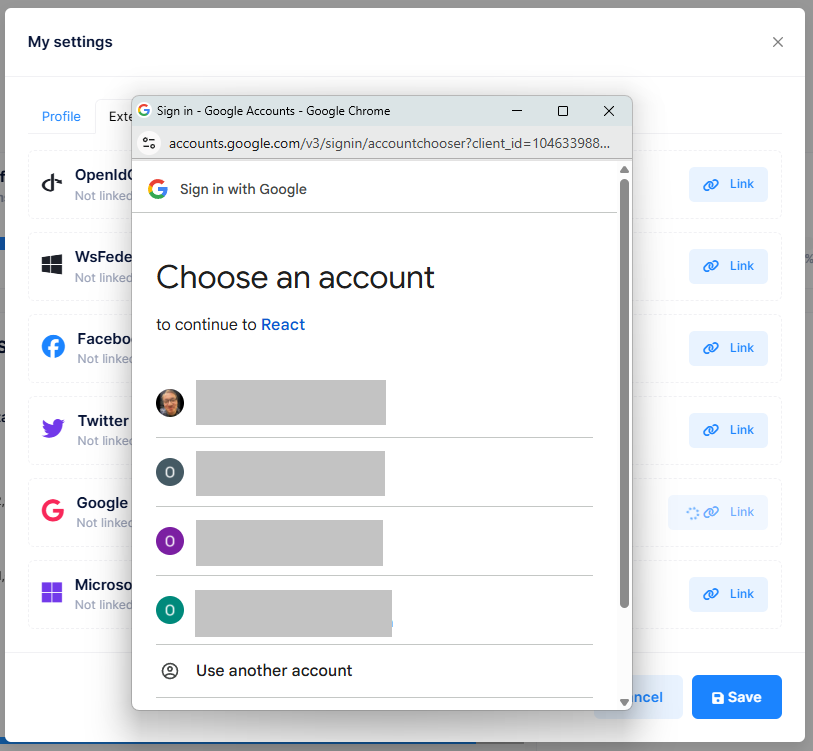This screenshot has width=813, height=751.
Task: Click the WsFederation Windows logo icon
Action: (x=52, y=264)
